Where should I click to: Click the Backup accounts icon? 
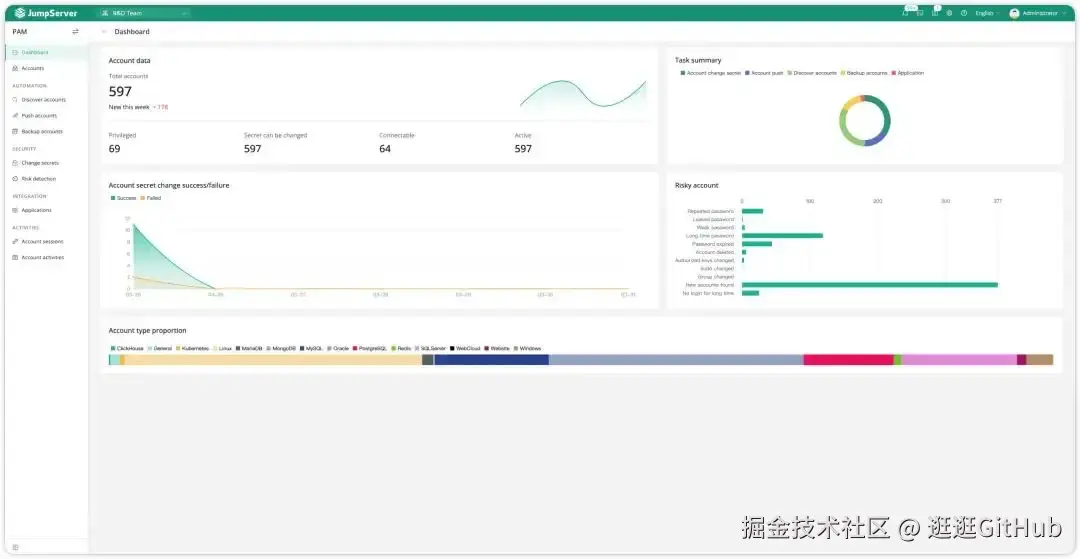[x=15, y=131]
